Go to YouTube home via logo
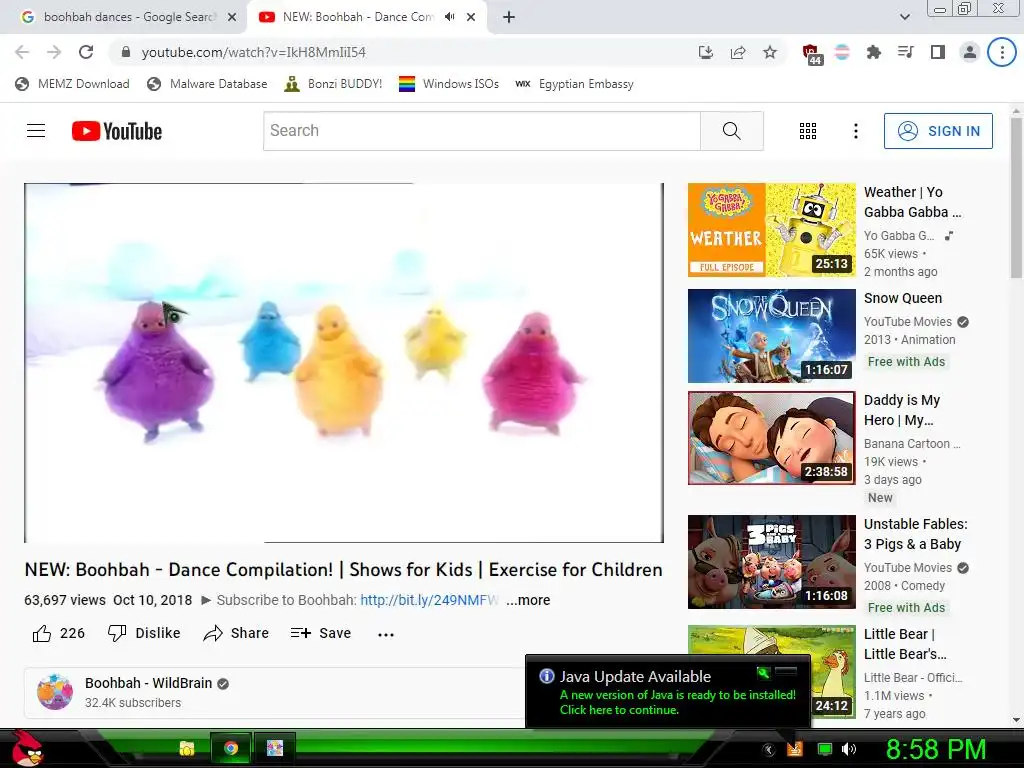Viewport: 1024px width, 768px height. coord(117,131)
